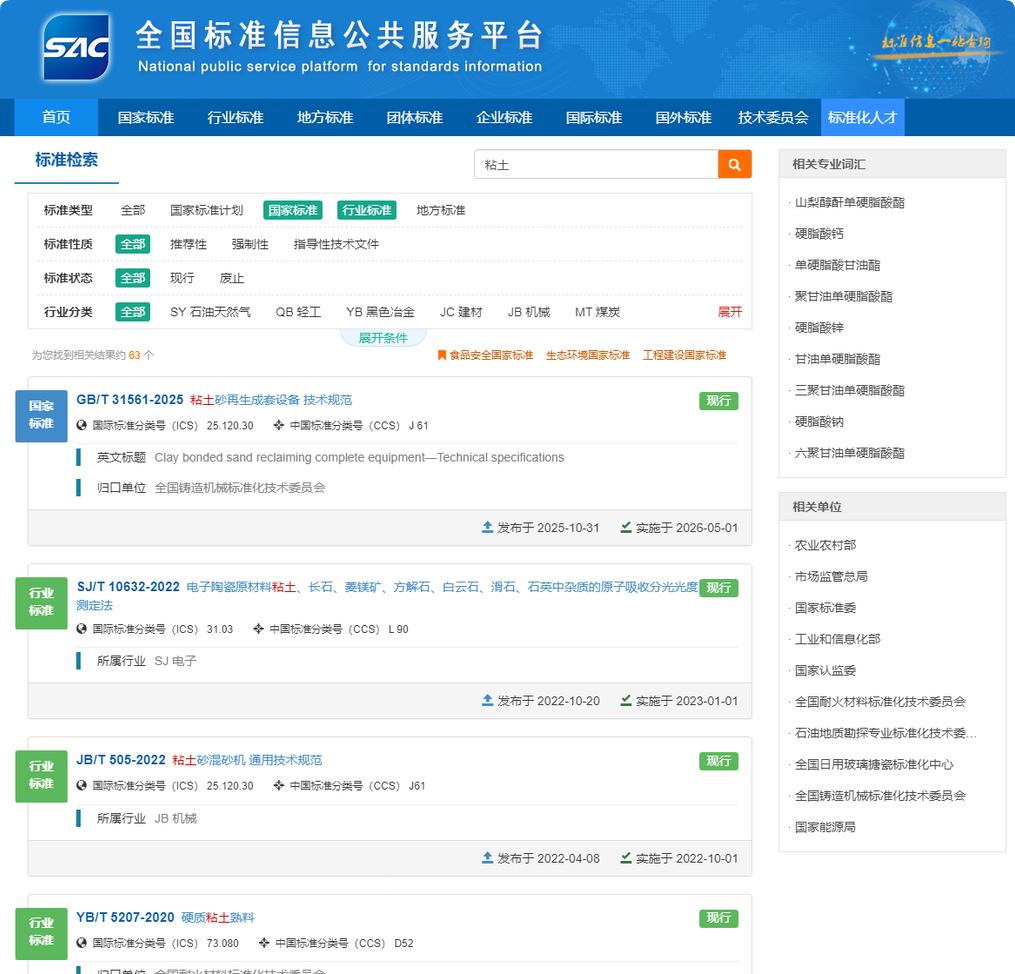Open GB/T 31561-2025 standard title link
Viewport: 1015px width, 974px height.
pyautogui.click(x=214, y=400)
